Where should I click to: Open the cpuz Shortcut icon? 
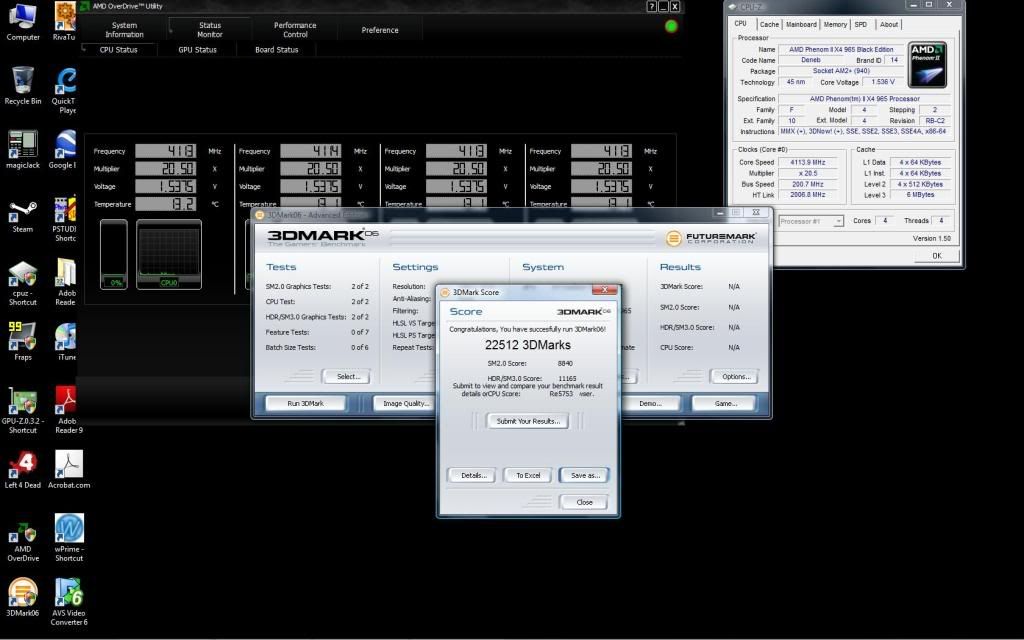(23, 283)
